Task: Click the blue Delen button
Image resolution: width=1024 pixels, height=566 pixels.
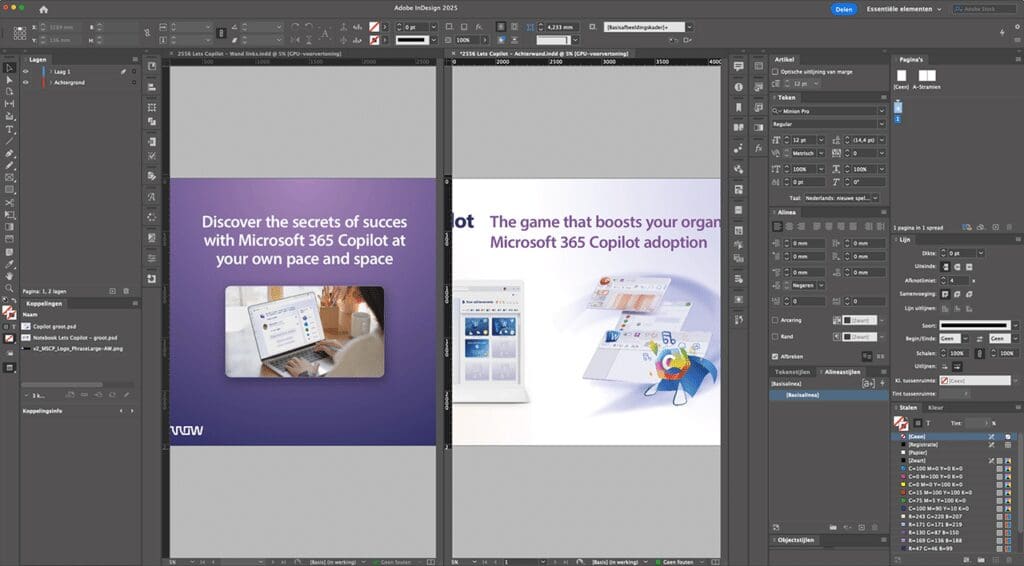Action: pyautogui.click(x=843, y=9)
